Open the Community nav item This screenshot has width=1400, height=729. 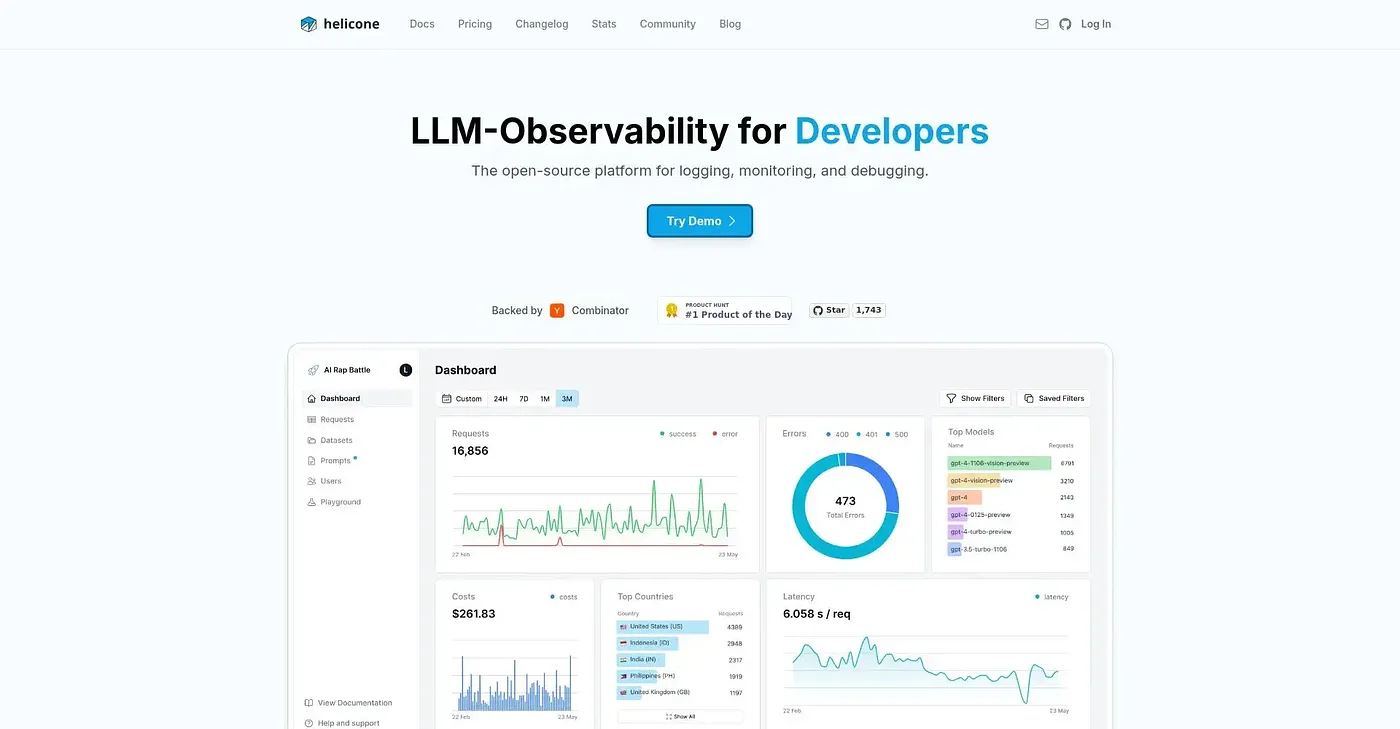pos(668,24)
